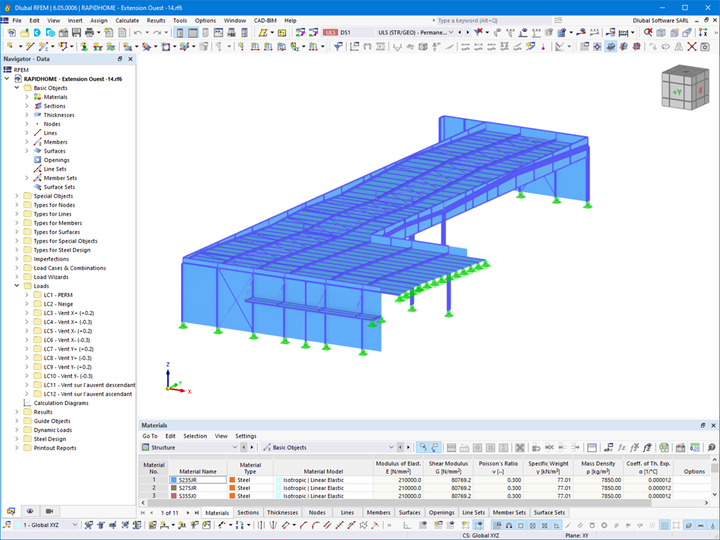Toggle the grid display button in status bar

coord(664,525)
